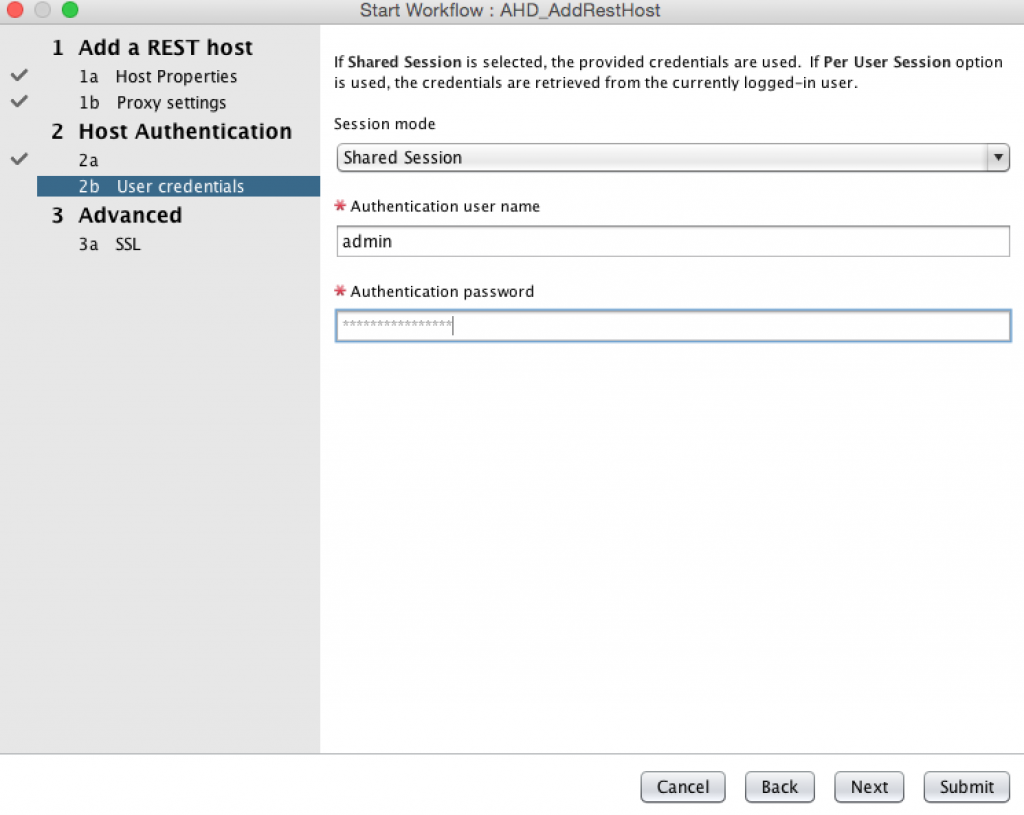Go to the previous step with Back
The image size is (1024, 815).
point(779,787)
